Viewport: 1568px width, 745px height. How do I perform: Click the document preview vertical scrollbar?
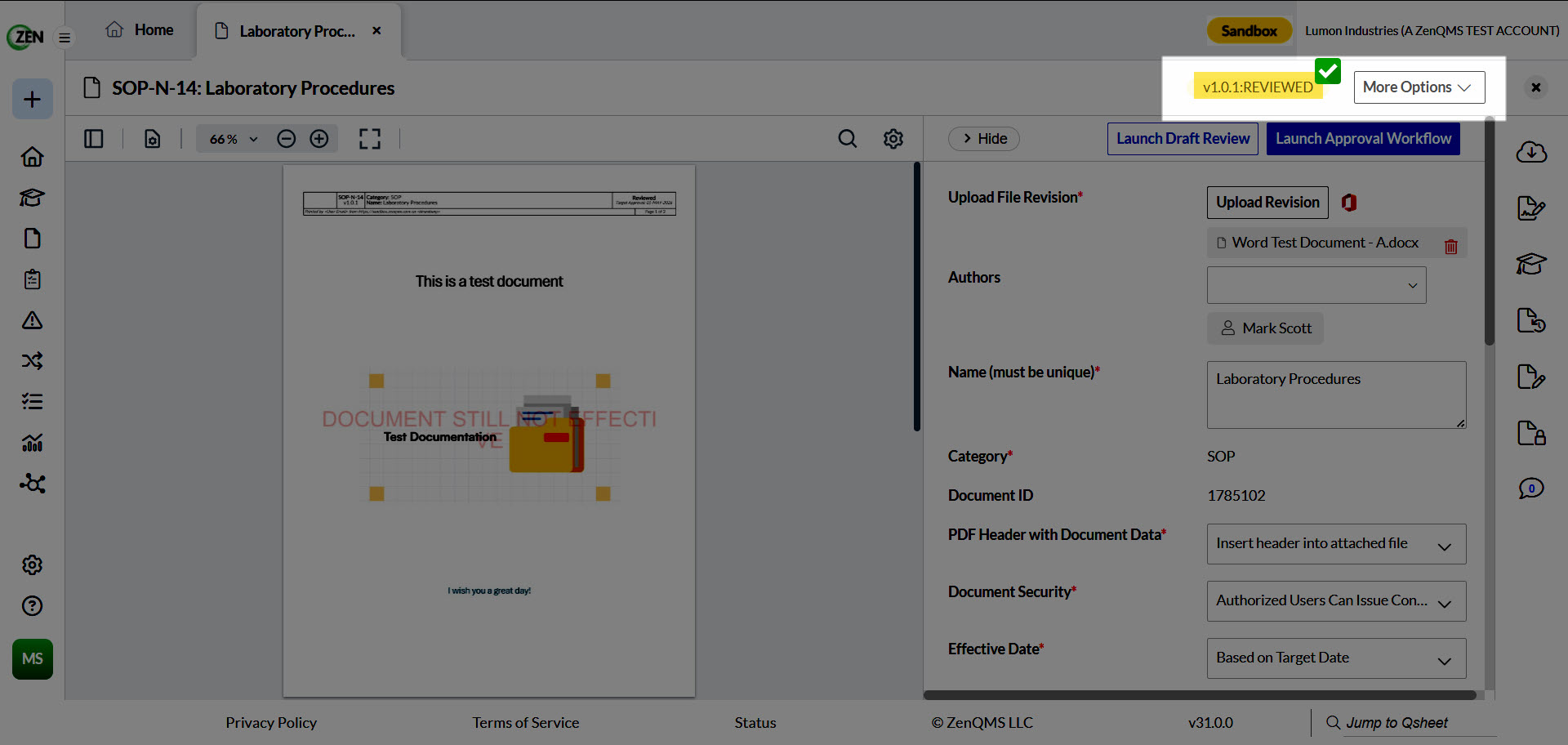917,297
